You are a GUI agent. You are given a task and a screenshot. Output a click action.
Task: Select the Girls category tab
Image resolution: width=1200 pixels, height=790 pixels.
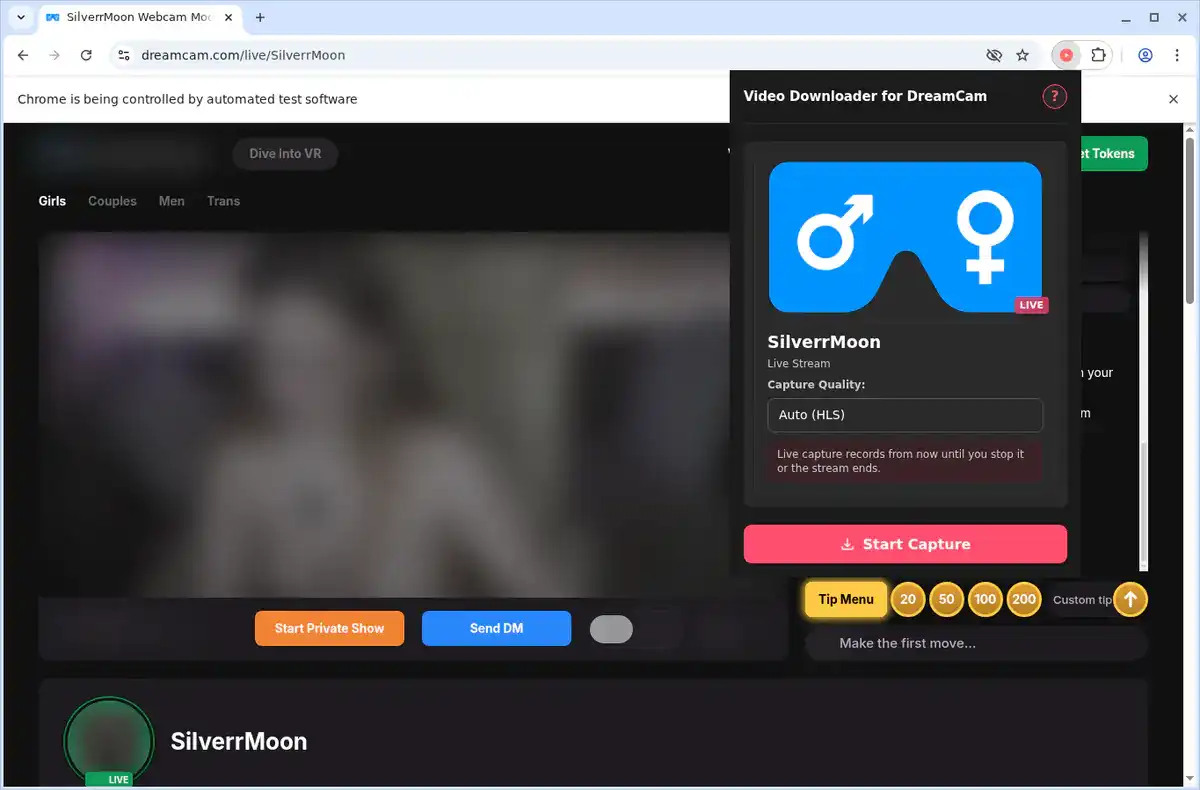52,201
